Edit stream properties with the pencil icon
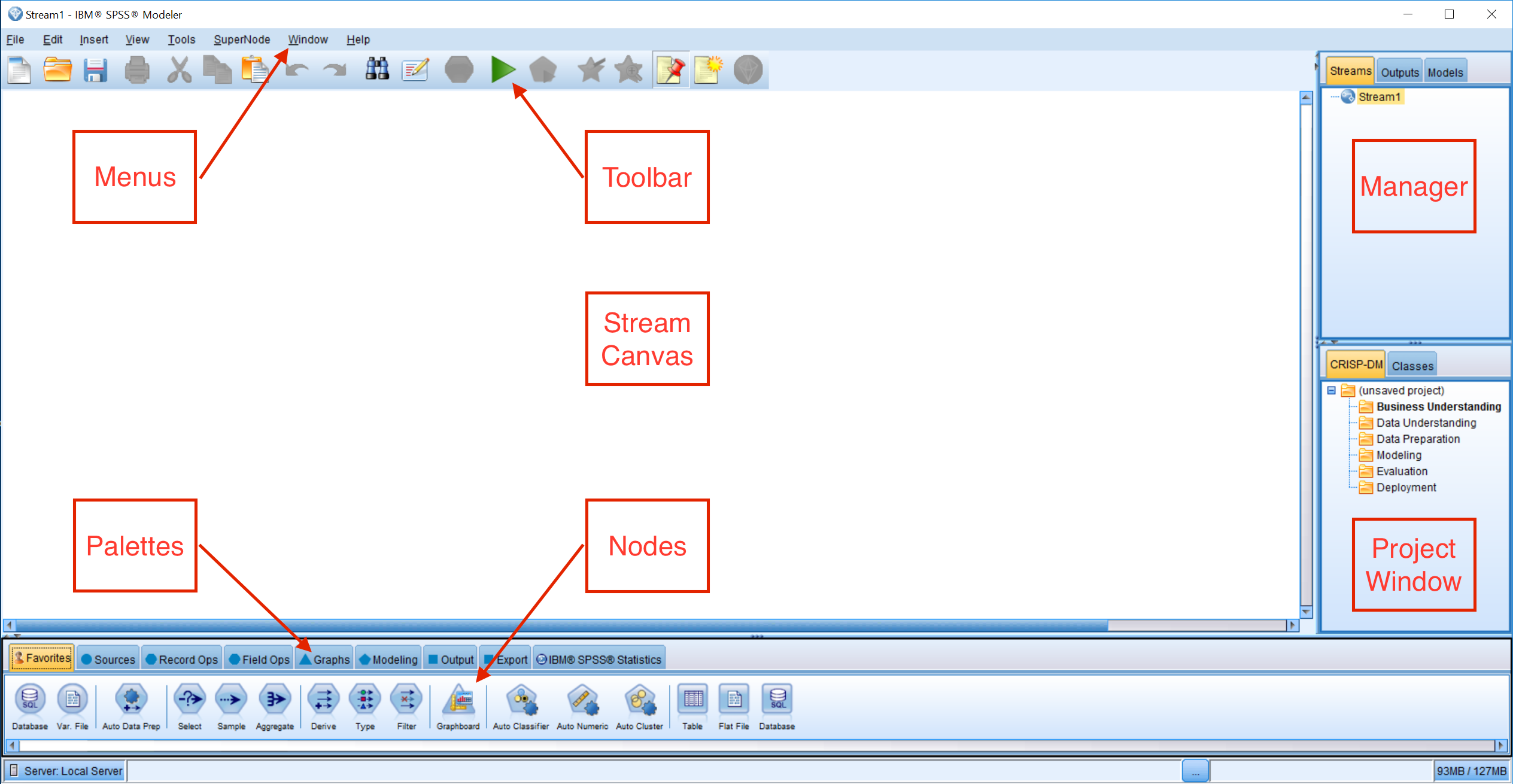Viewport: 1513px width, 784px height. (415, 70)
